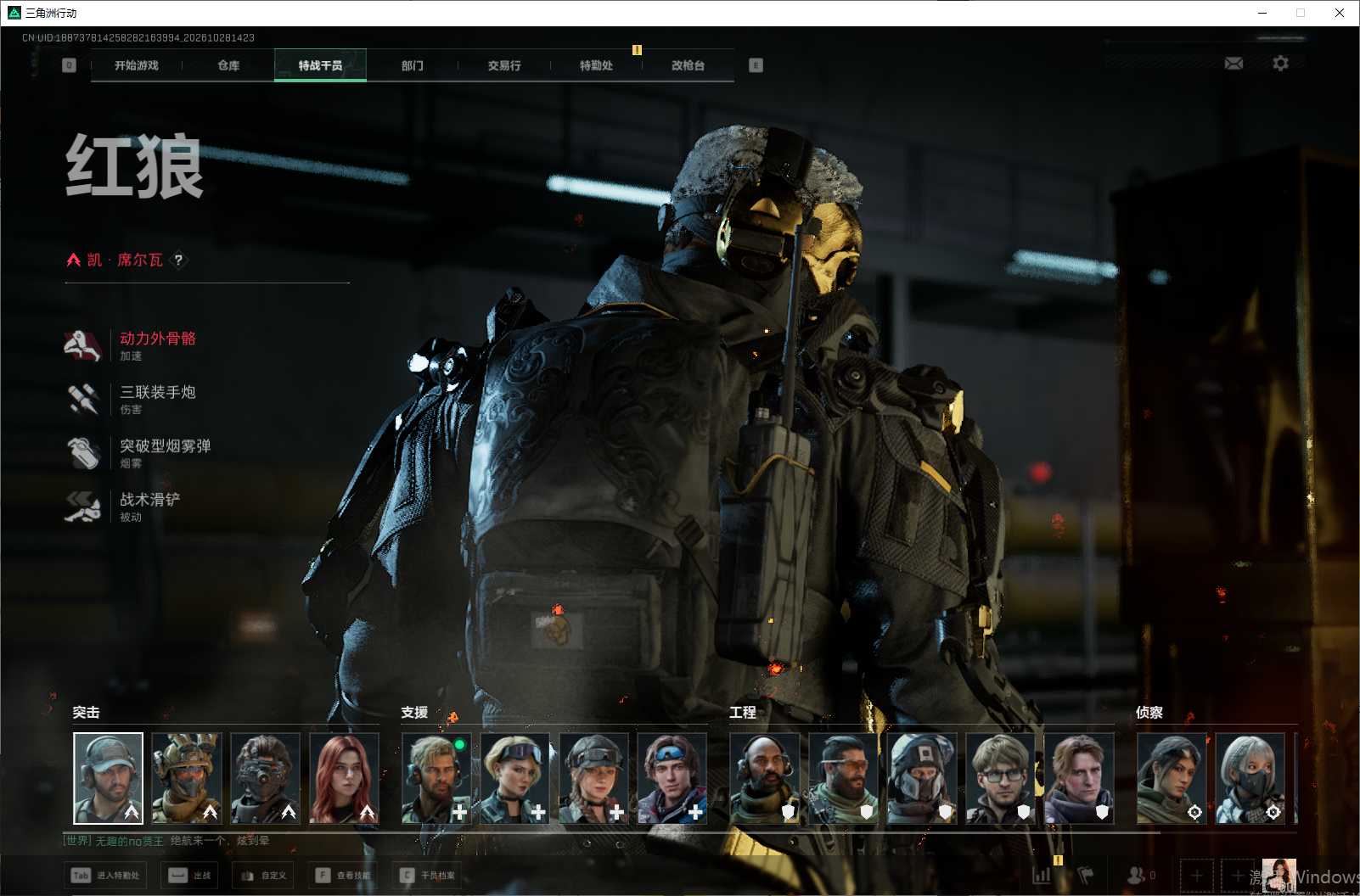Click the 动力外骨骼 skill name text
Image resolution: width=1360 pixels, height=896 pixels.
pos(158,338)
